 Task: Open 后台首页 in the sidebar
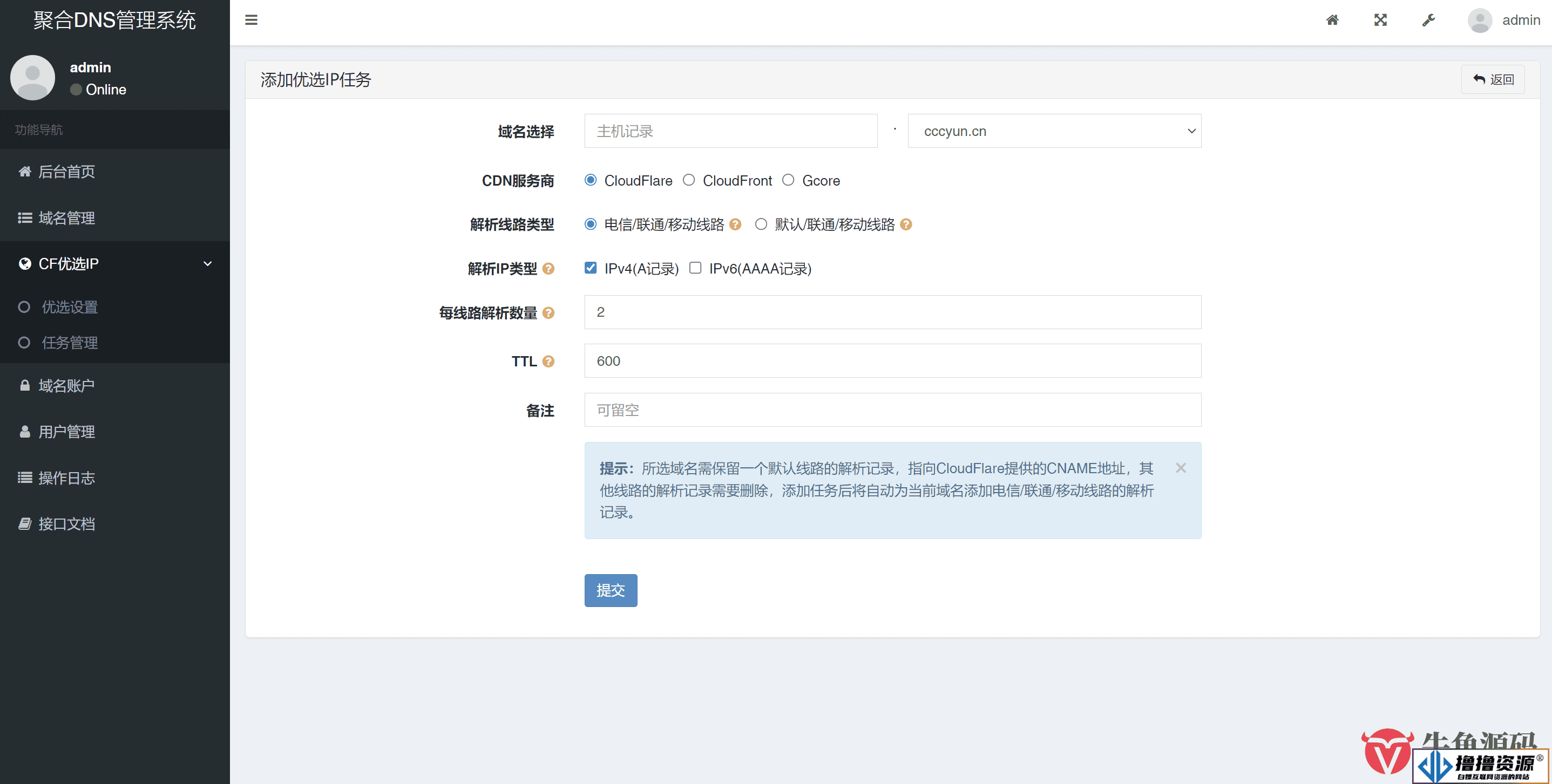114,172
